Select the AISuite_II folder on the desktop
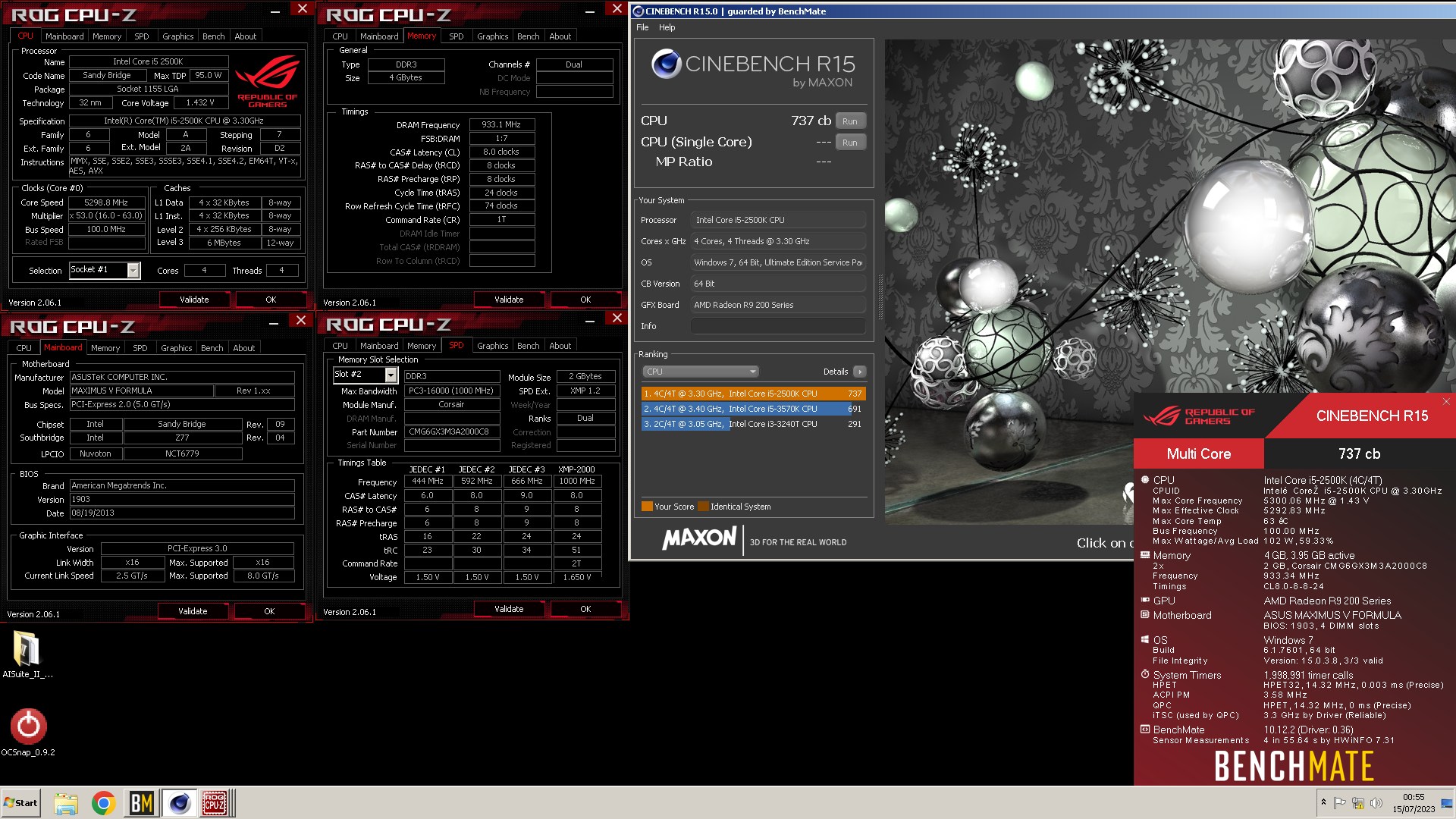 click(x=27, y=654)
